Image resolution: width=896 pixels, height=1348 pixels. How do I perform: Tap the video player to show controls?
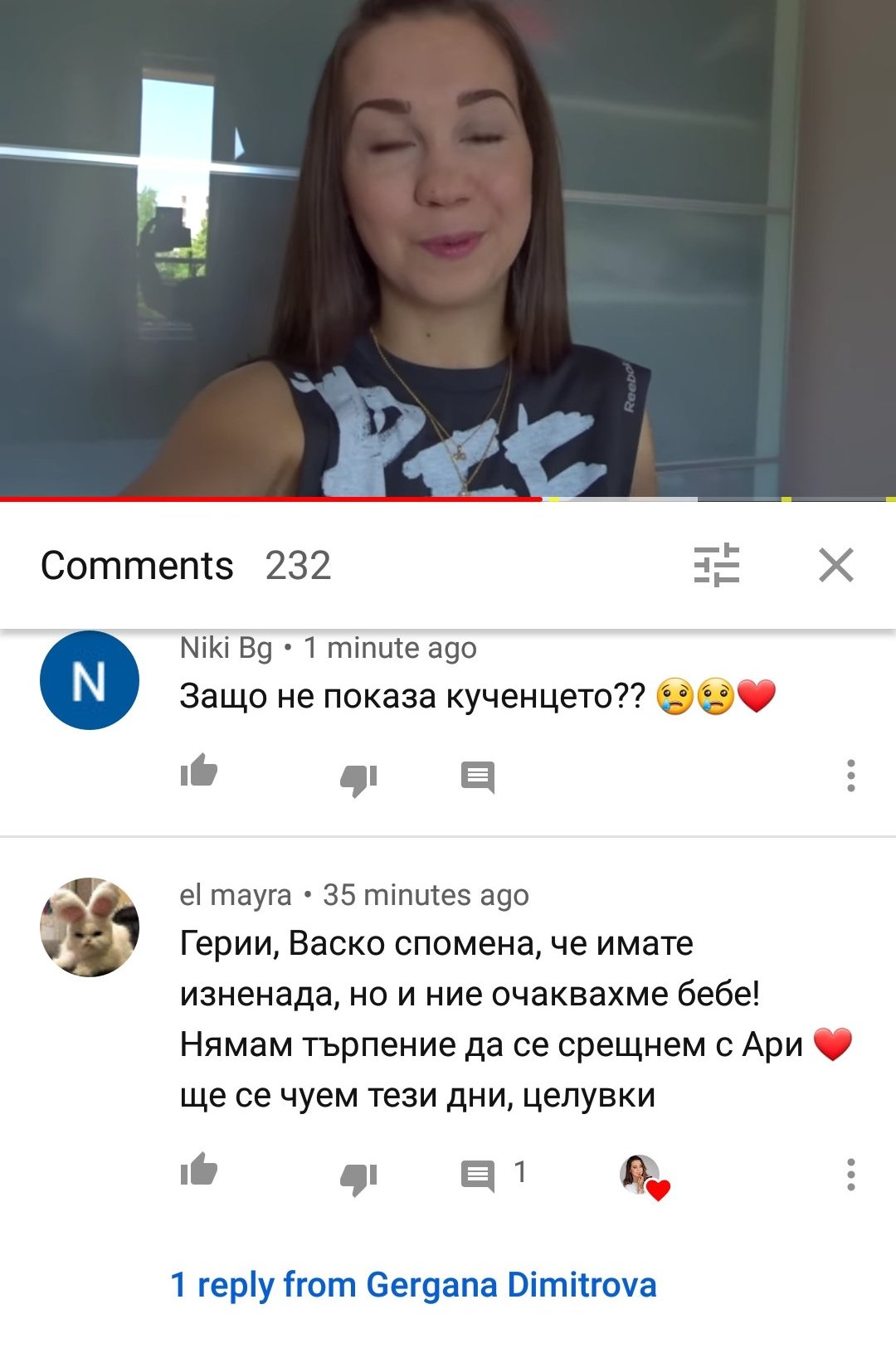[448, 248]
